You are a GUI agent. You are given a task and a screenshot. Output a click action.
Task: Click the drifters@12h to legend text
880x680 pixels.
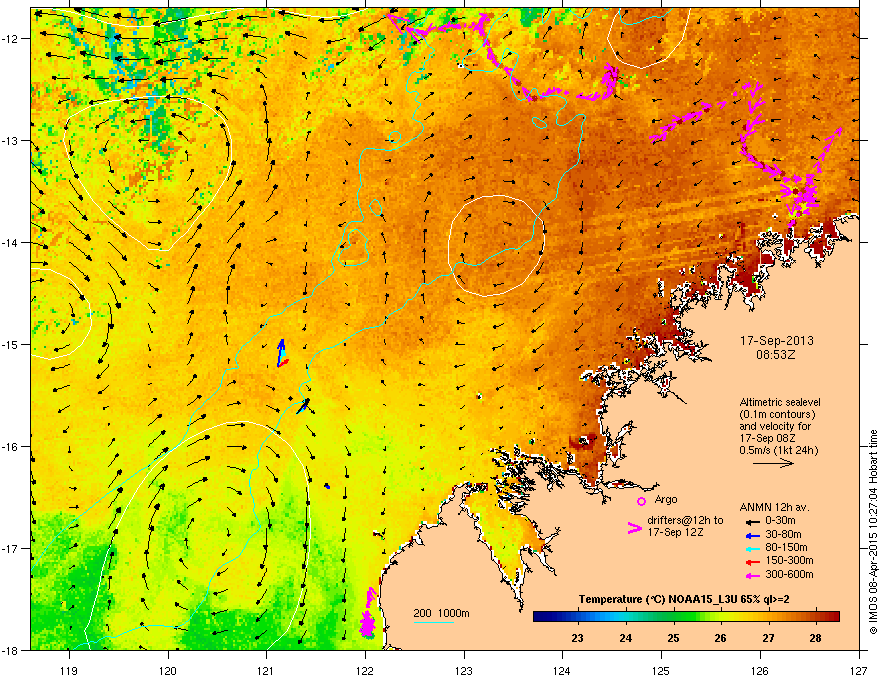point(685,520)
